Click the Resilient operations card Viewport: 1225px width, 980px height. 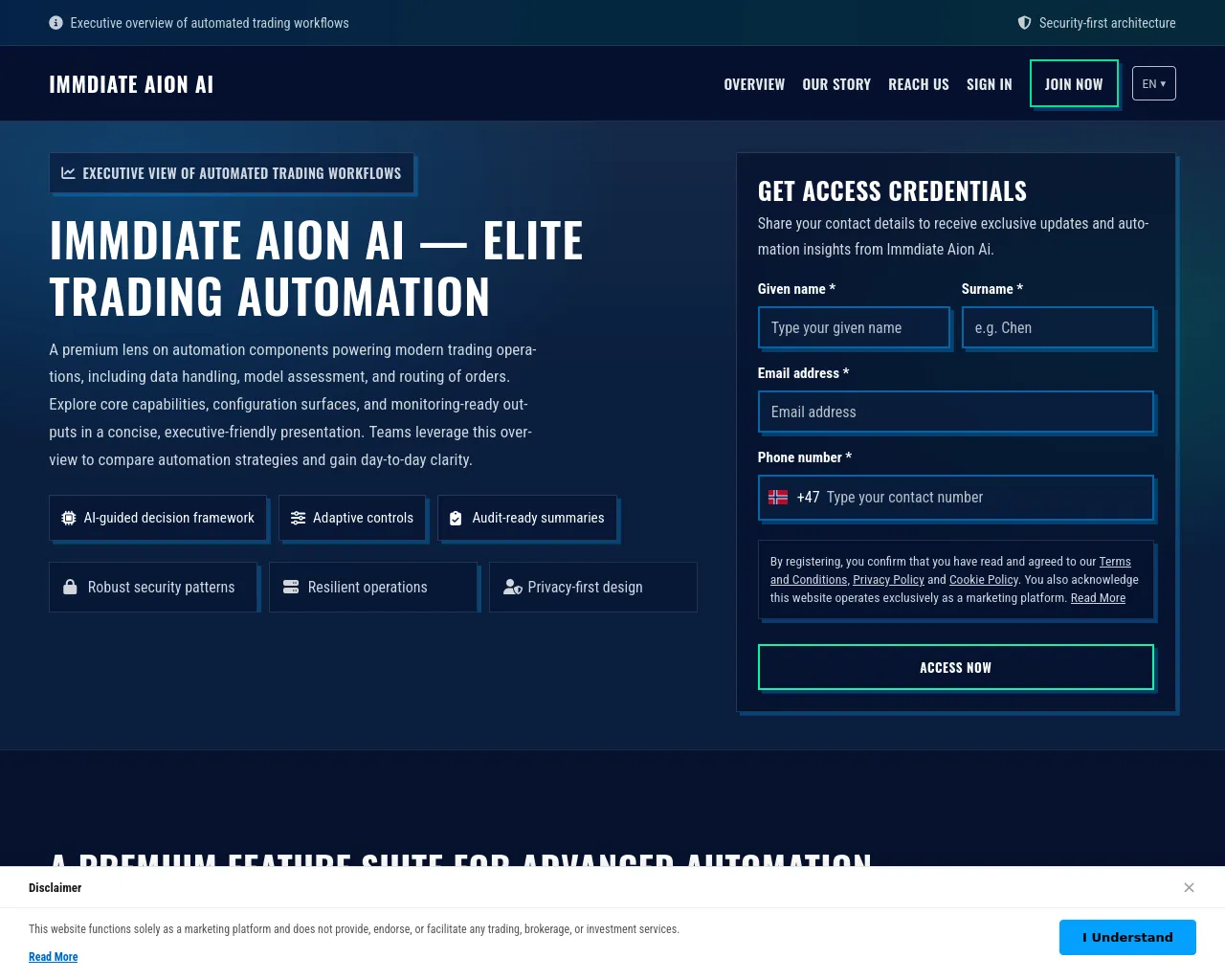373,587
